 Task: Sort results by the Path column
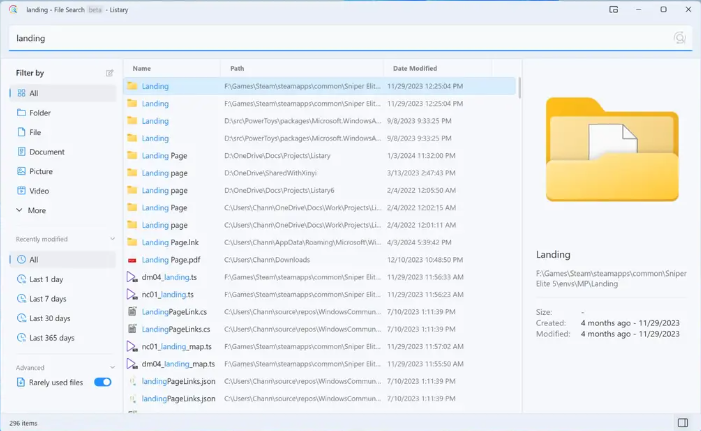coord(302,68)
